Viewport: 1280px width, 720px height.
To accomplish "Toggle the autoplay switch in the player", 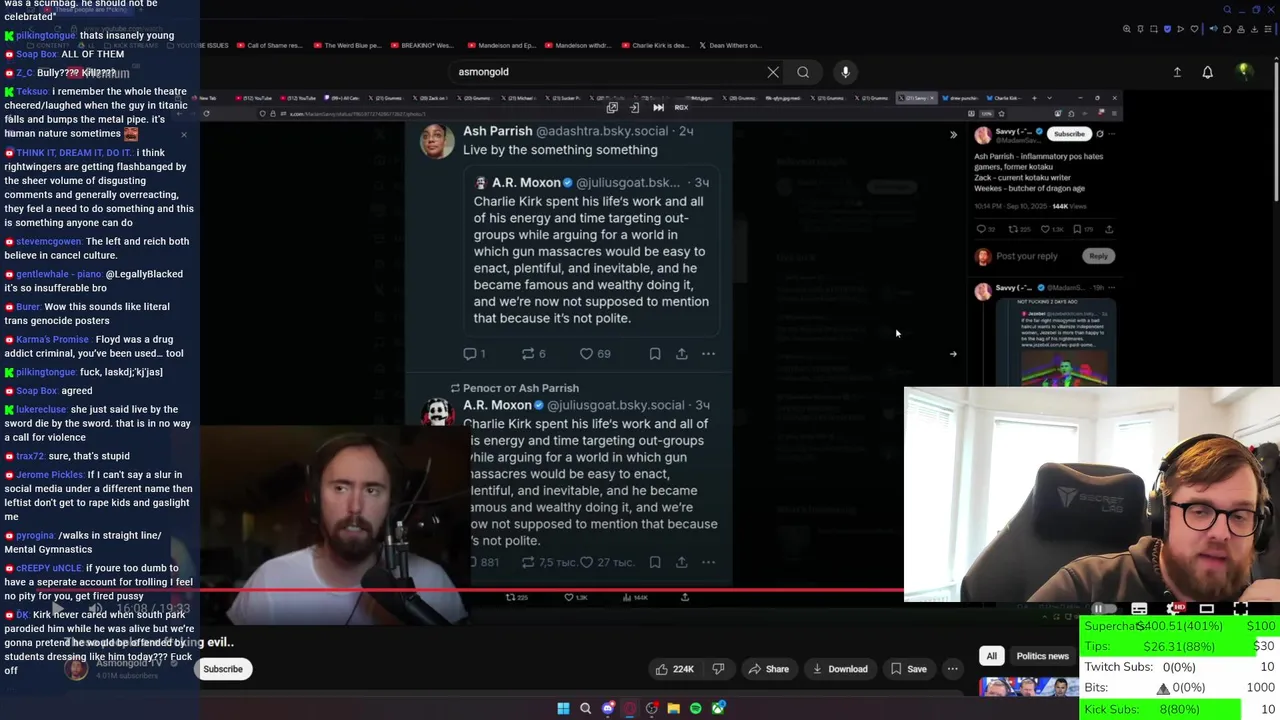I will point(1103,609).
